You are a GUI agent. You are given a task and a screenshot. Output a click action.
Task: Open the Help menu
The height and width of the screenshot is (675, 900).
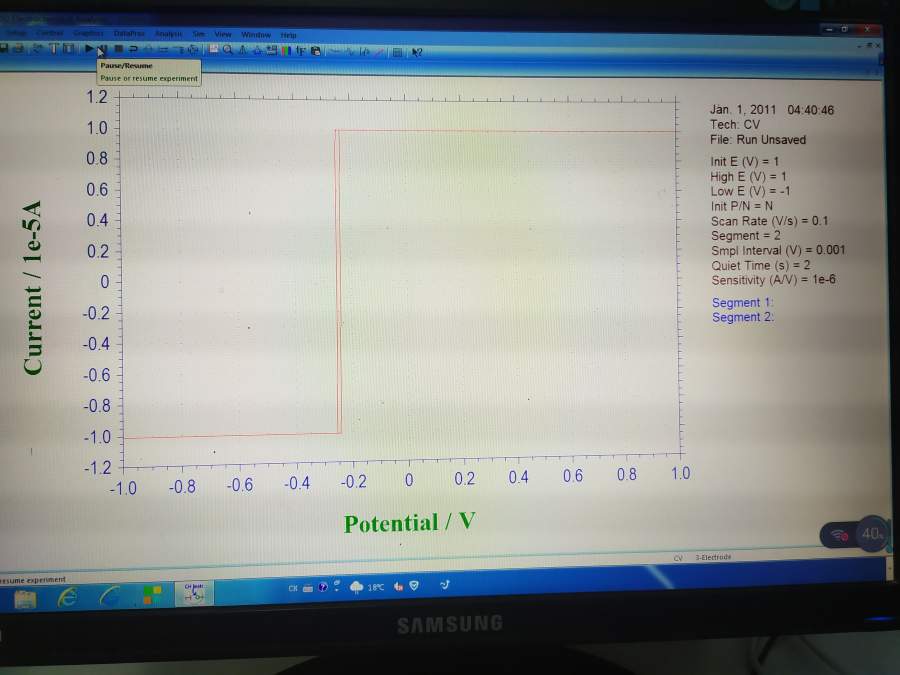coord(288,35)
